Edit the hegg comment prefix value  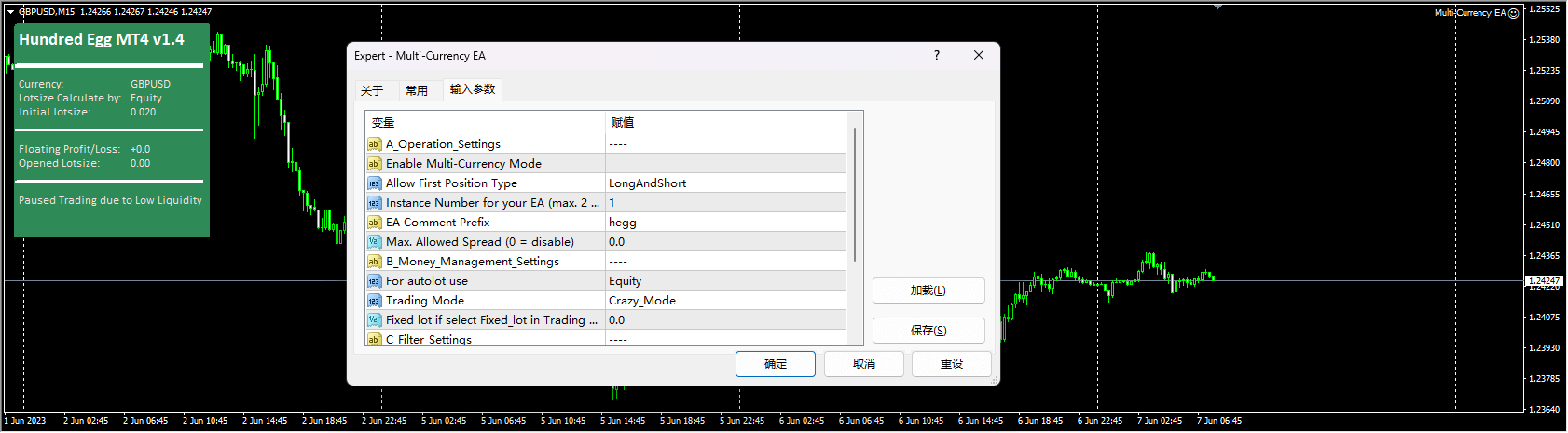[725, 223]
